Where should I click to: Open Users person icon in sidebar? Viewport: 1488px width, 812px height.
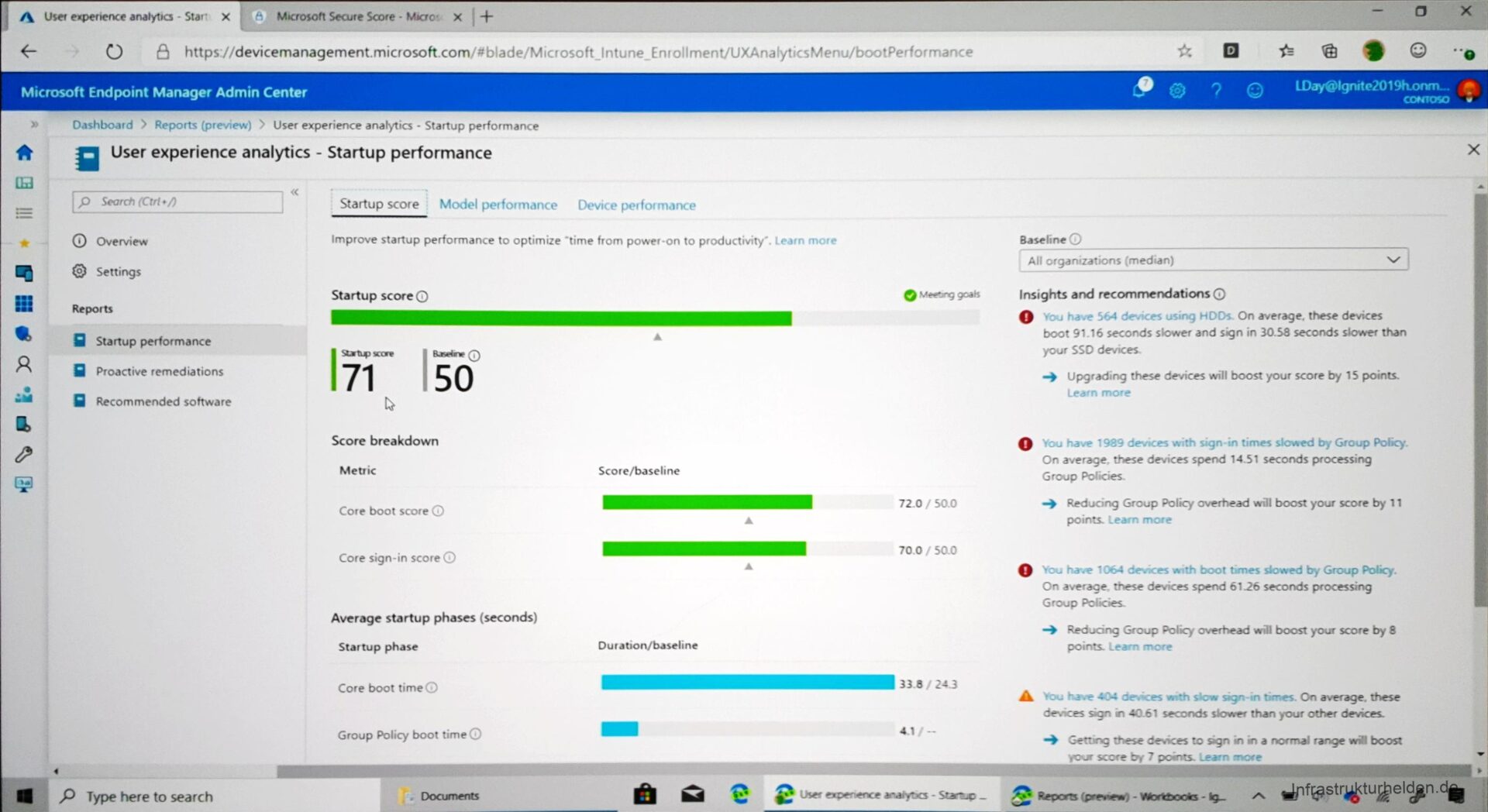click(x=24, y=364)
